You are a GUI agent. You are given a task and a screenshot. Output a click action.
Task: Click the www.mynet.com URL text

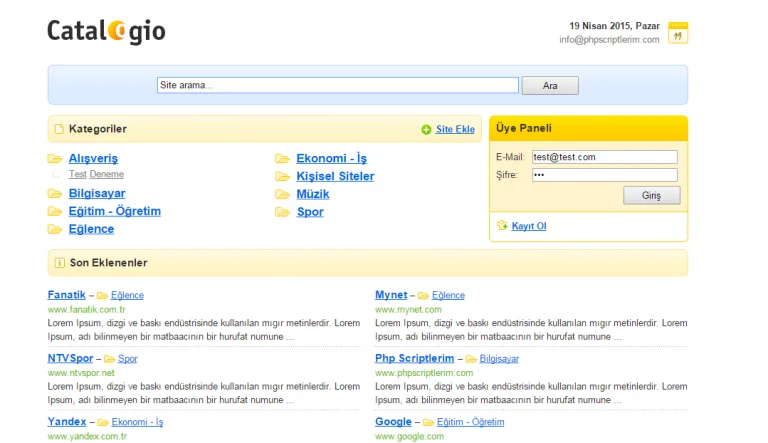408,310
